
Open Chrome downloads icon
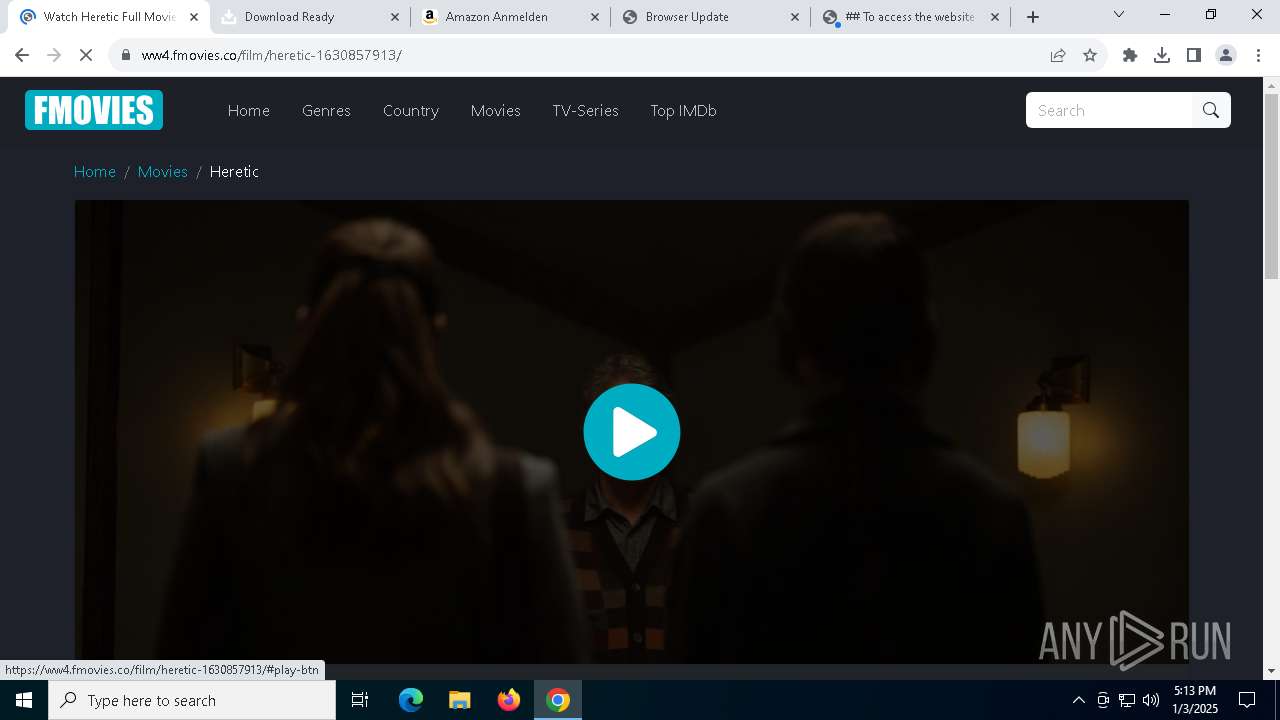coord(1162,55)
